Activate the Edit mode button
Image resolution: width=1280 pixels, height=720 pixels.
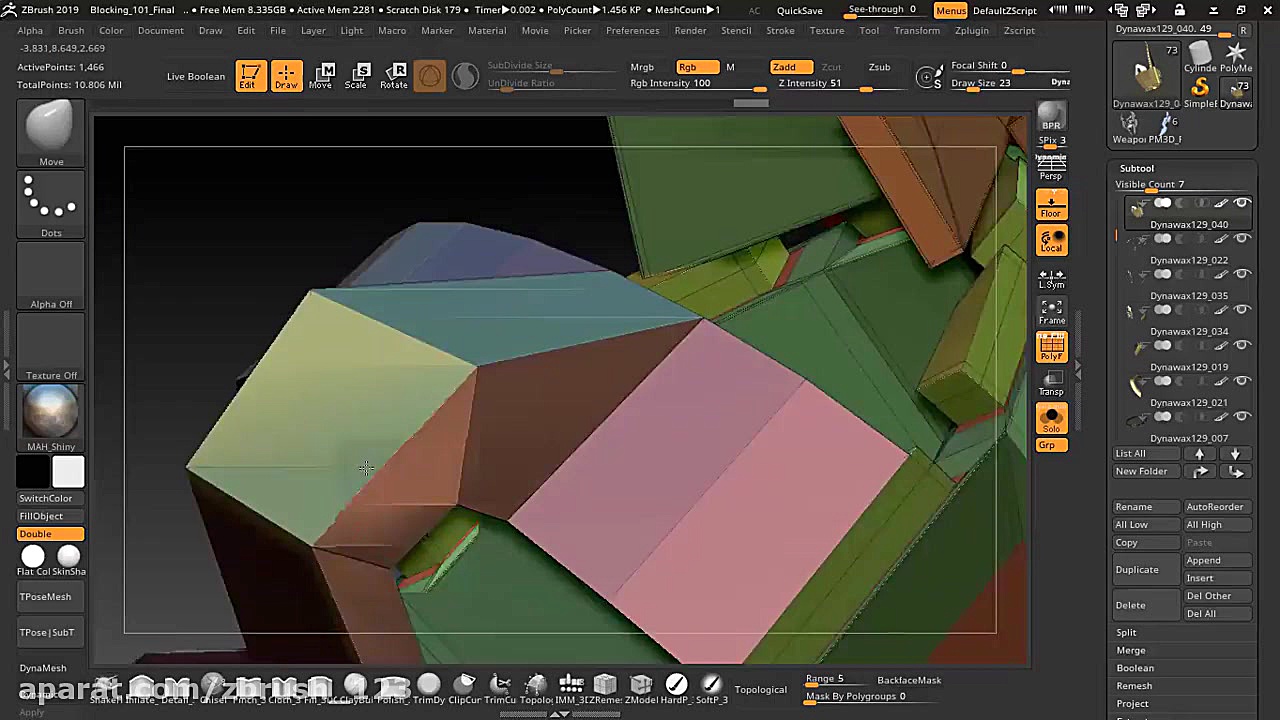[249, 76]
